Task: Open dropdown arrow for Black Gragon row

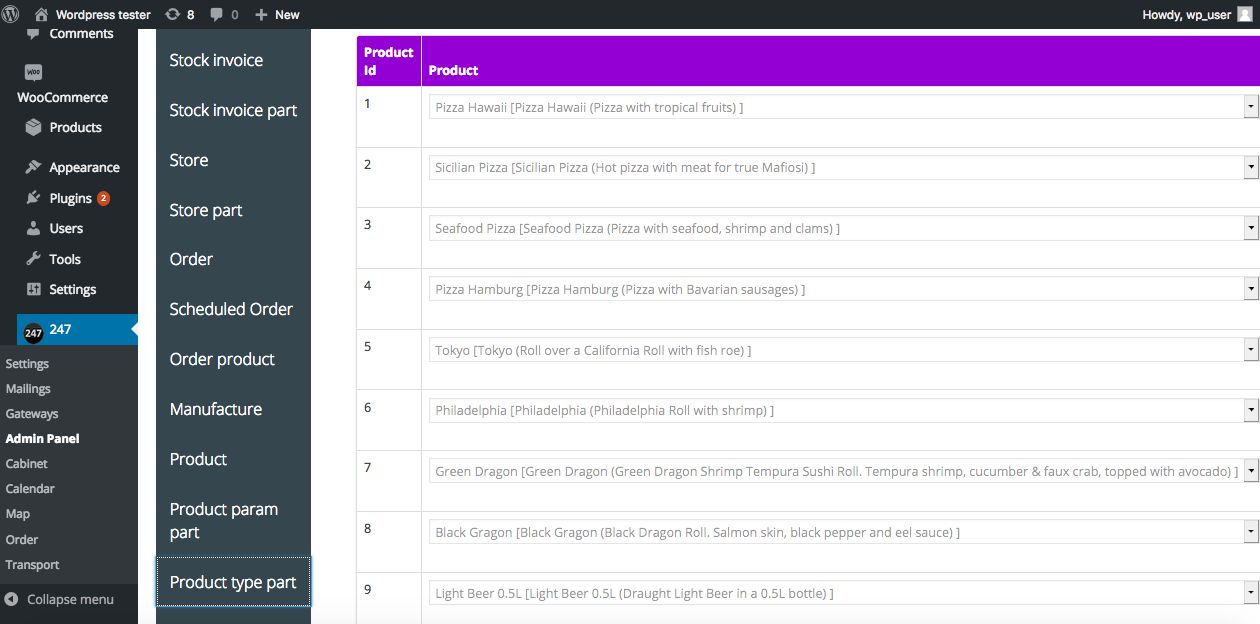Action: click(x=1250, y=532)
